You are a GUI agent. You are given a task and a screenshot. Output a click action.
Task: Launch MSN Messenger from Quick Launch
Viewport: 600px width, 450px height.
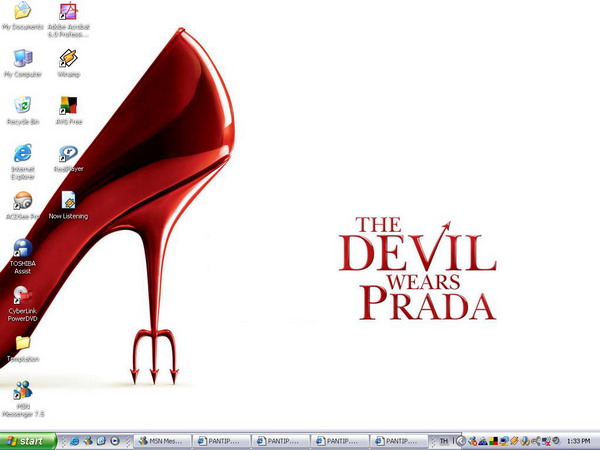pyautogui.click(x=88, y=441)
